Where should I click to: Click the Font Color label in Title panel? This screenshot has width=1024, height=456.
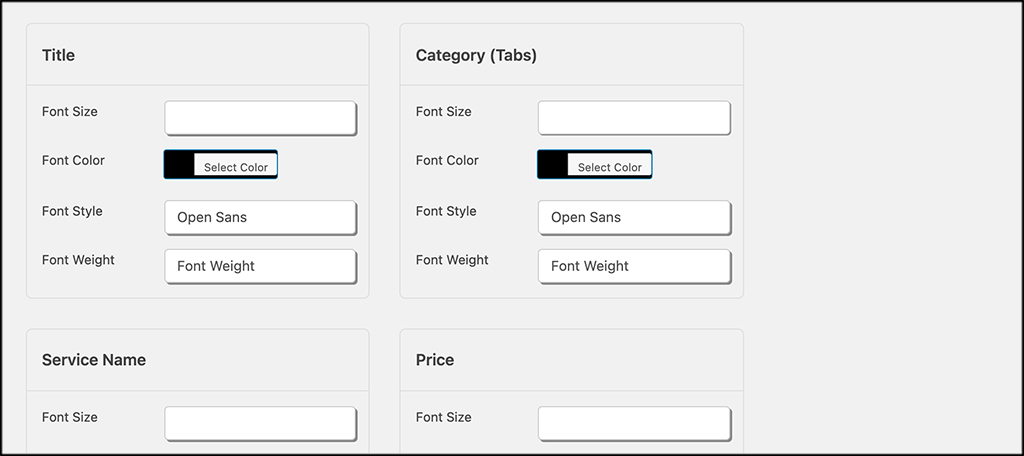(x=73, y=160)
